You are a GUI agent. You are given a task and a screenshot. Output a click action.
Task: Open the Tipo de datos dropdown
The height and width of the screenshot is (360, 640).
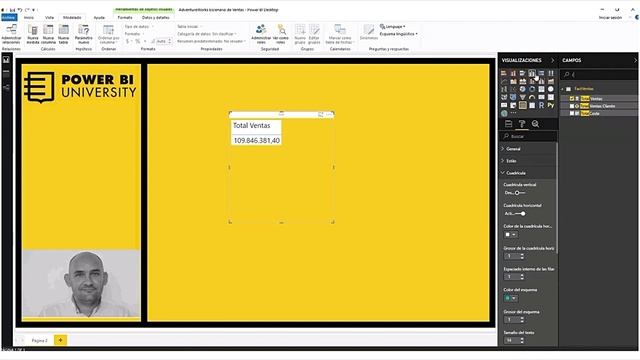tap(139, 27)
